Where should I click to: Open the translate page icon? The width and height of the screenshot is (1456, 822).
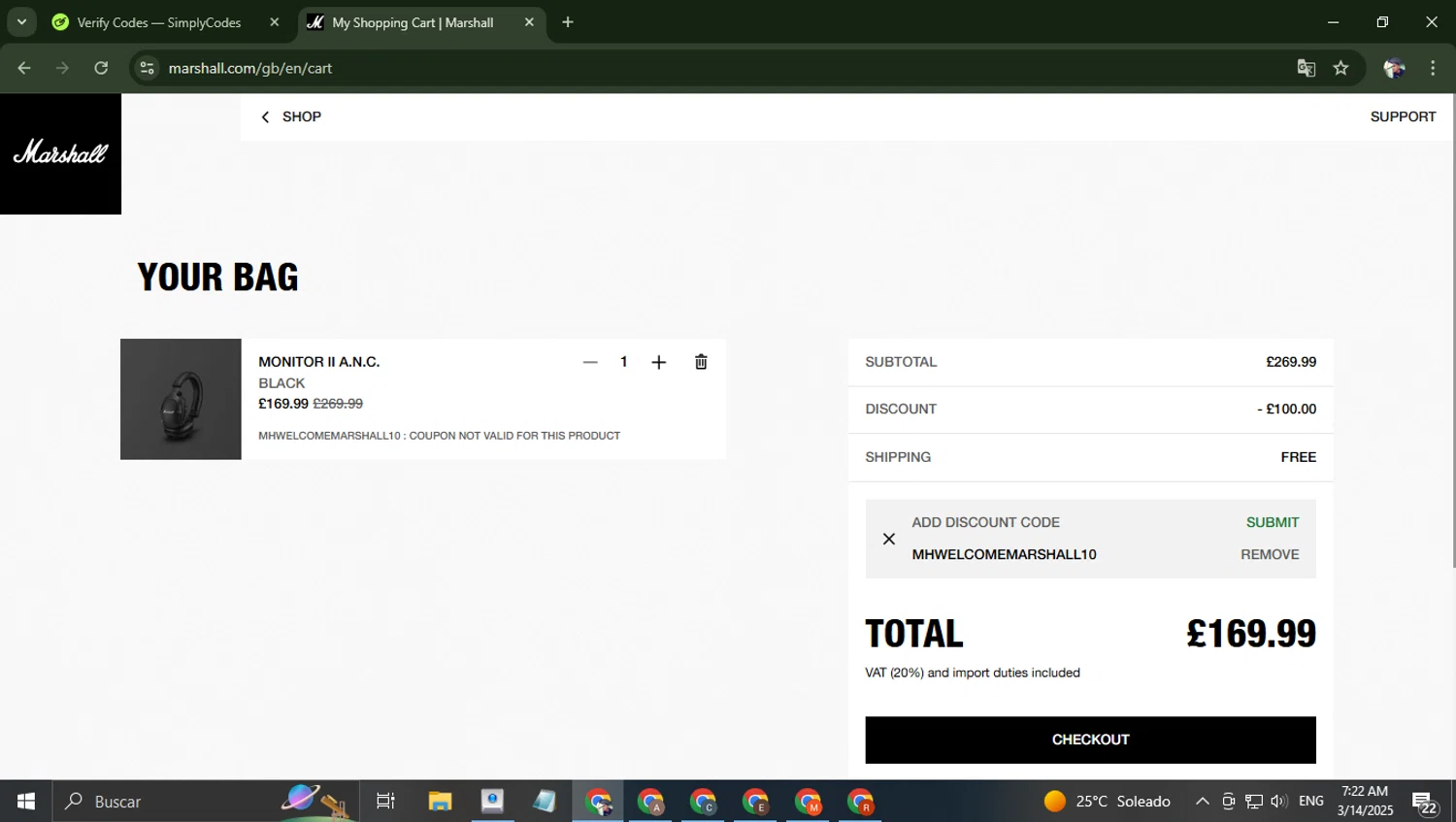click(x=1307, y=68)
